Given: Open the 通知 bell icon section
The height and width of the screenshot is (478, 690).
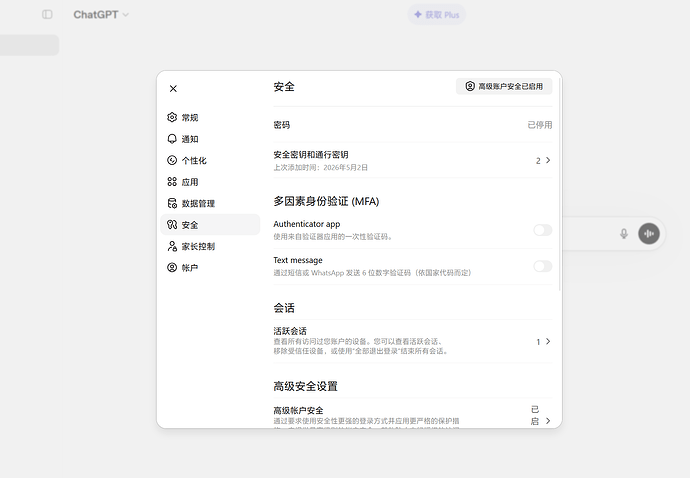Looking at the screenshot, I should (x=172, y=139).
